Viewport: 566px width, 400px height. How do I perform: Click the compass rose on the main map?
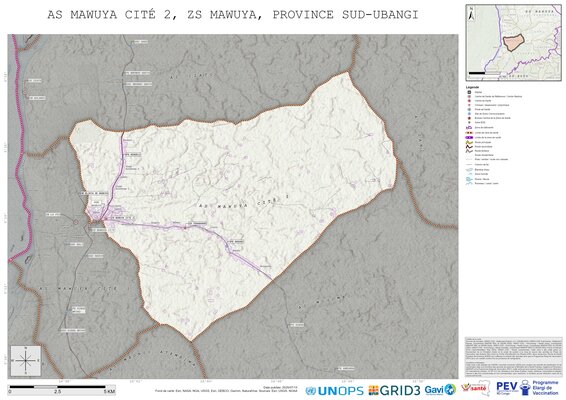click(26, 360)
